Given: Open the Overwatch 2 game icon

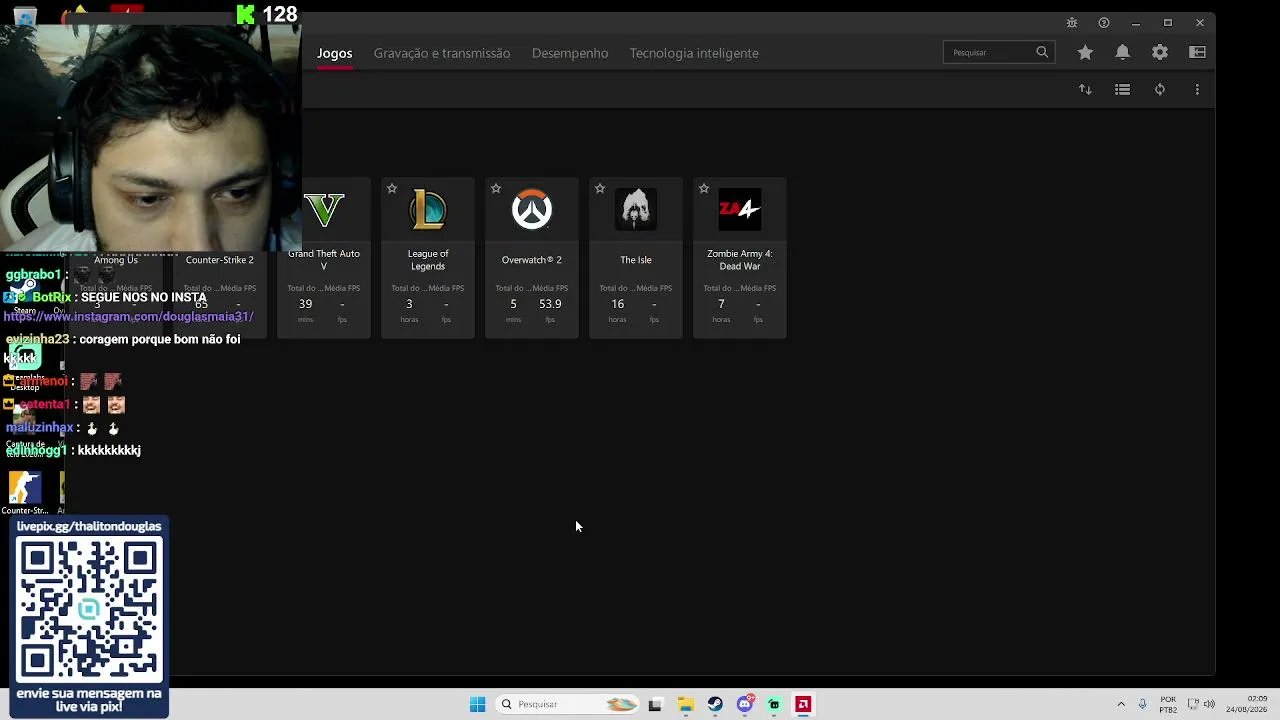Looking at the screenshot, I should [x=532, y=209].
